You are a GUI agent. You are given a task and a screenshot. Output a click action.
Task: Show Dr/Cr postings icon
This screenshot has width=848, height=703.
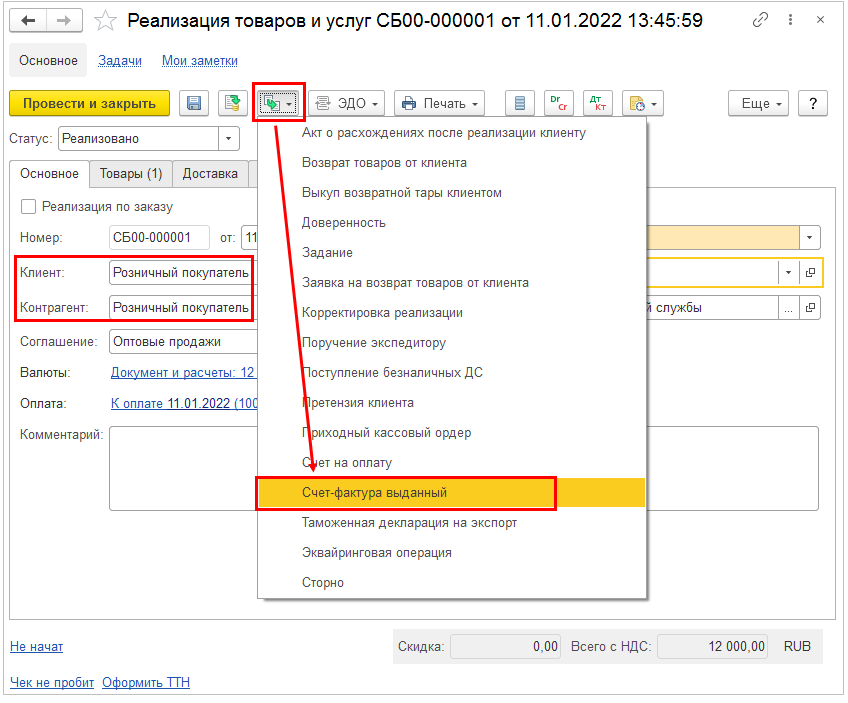tap(559, 103)
